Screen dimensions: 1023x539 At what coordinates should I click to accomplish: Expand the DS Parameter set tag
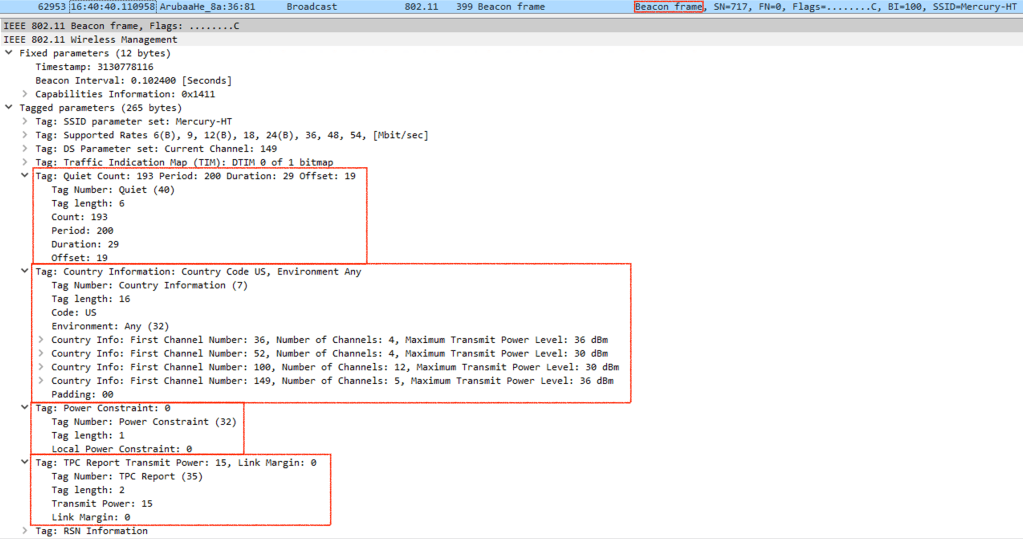tap(25, 148)
